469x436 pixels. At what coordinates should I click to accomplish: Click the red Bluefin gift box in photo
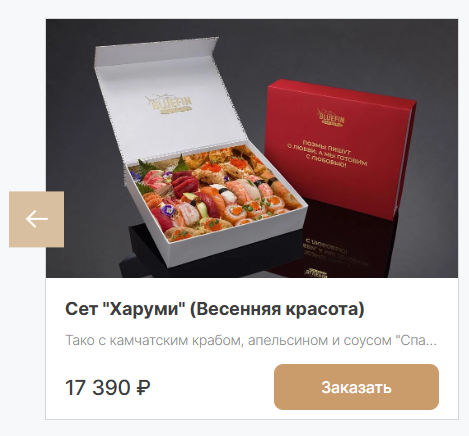point(340,148)
